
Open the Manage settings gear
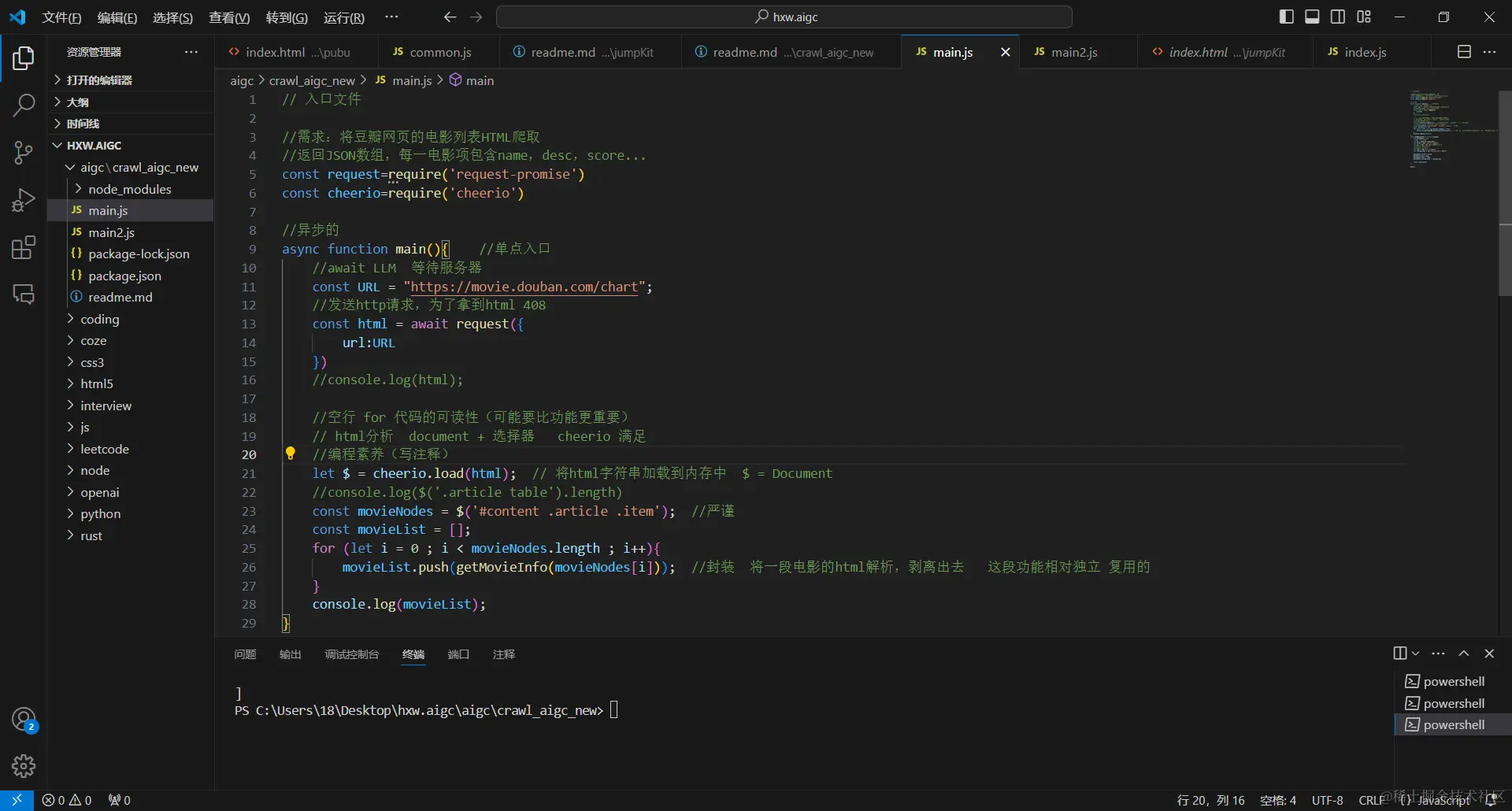24,765
